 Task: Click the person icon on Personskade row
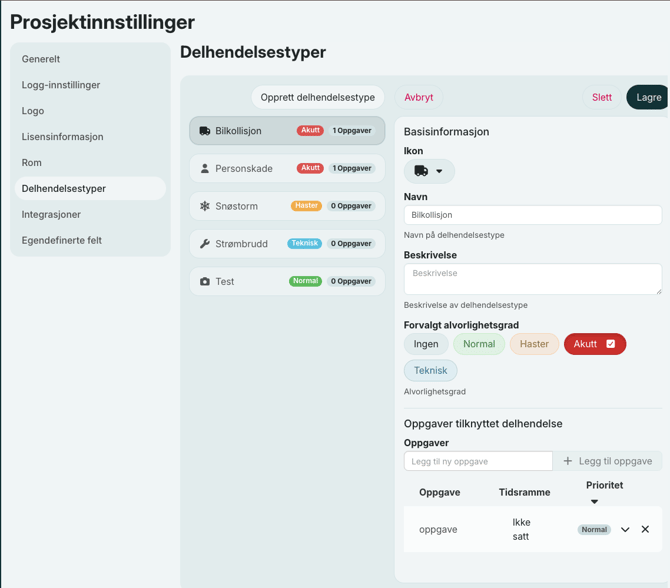[205, 168]
